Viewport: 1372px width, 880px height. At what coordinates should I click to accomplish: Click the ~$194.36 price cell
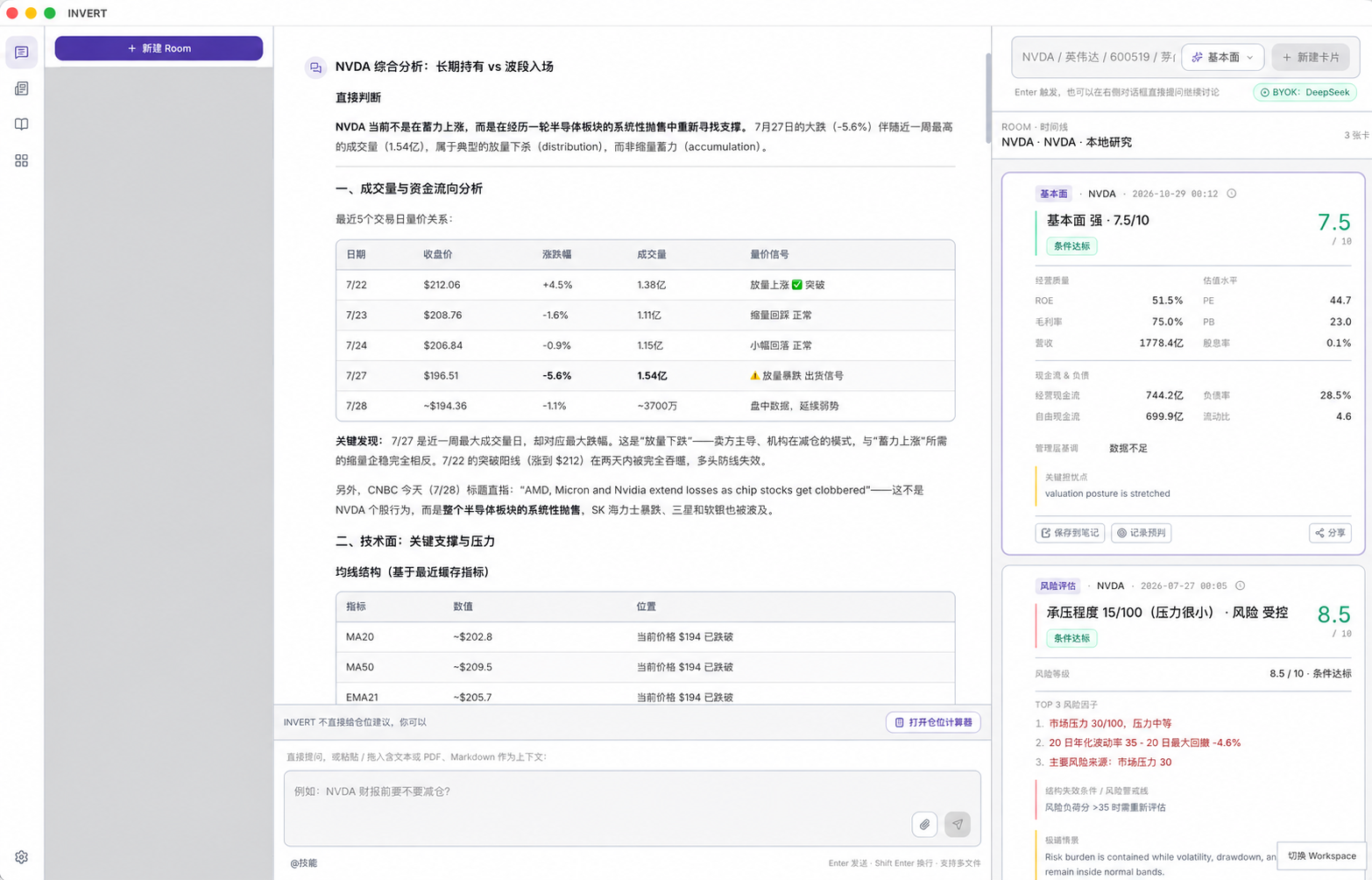tap(445, 406)
